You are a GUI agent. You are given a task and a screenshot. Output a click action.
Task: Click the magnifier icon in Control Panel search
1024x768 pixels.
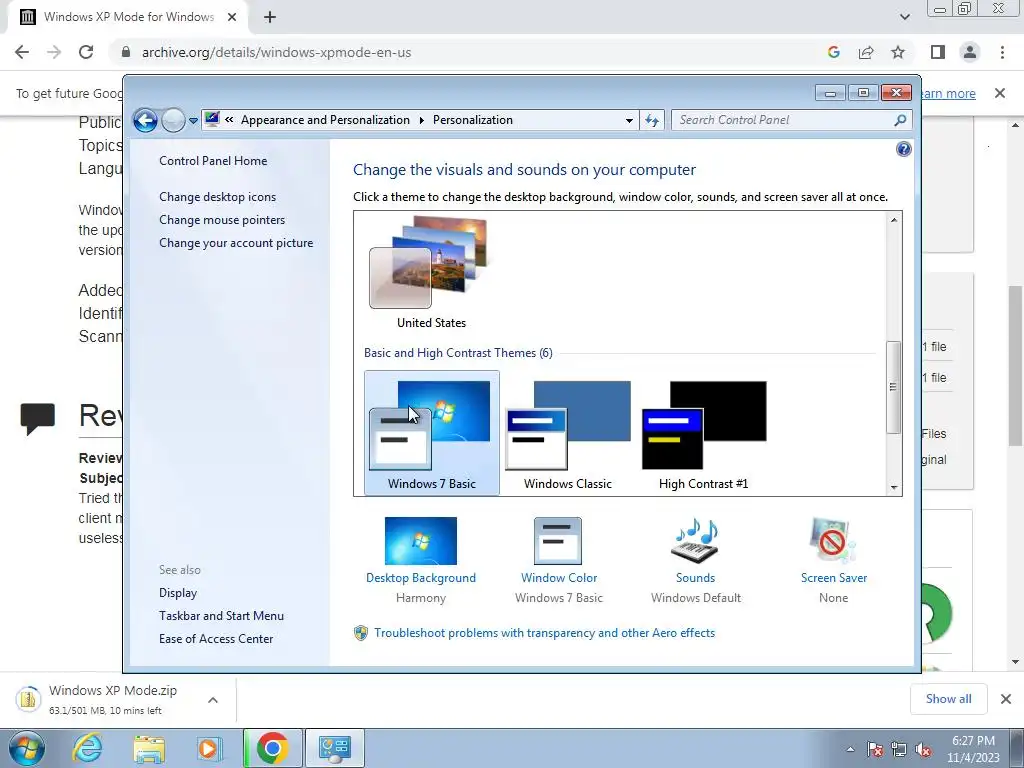(900, 120)
